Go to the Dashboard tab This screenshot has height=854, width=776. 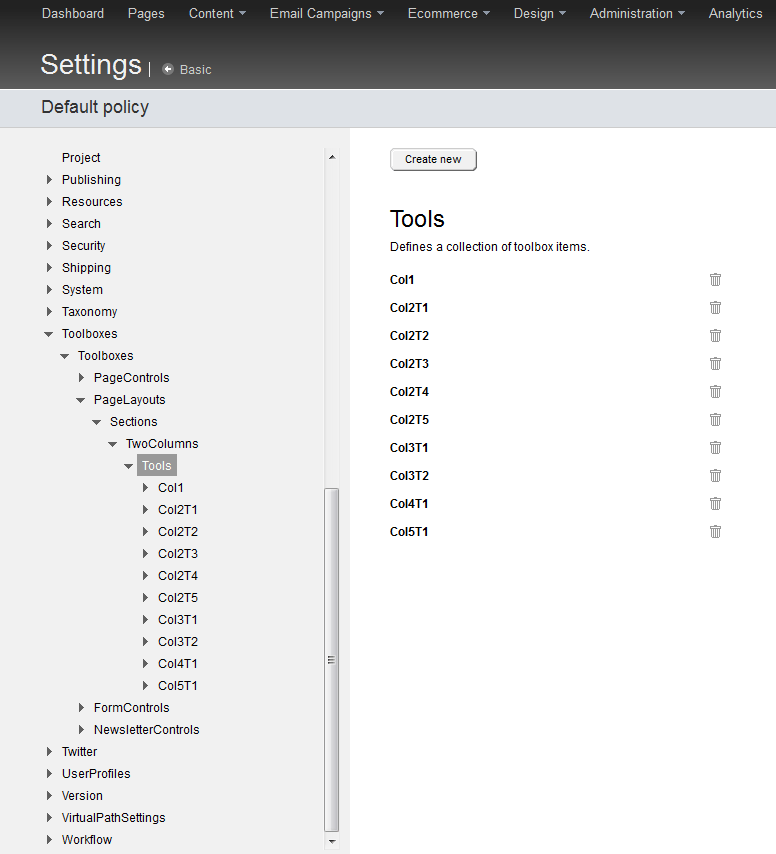point(73,14)
